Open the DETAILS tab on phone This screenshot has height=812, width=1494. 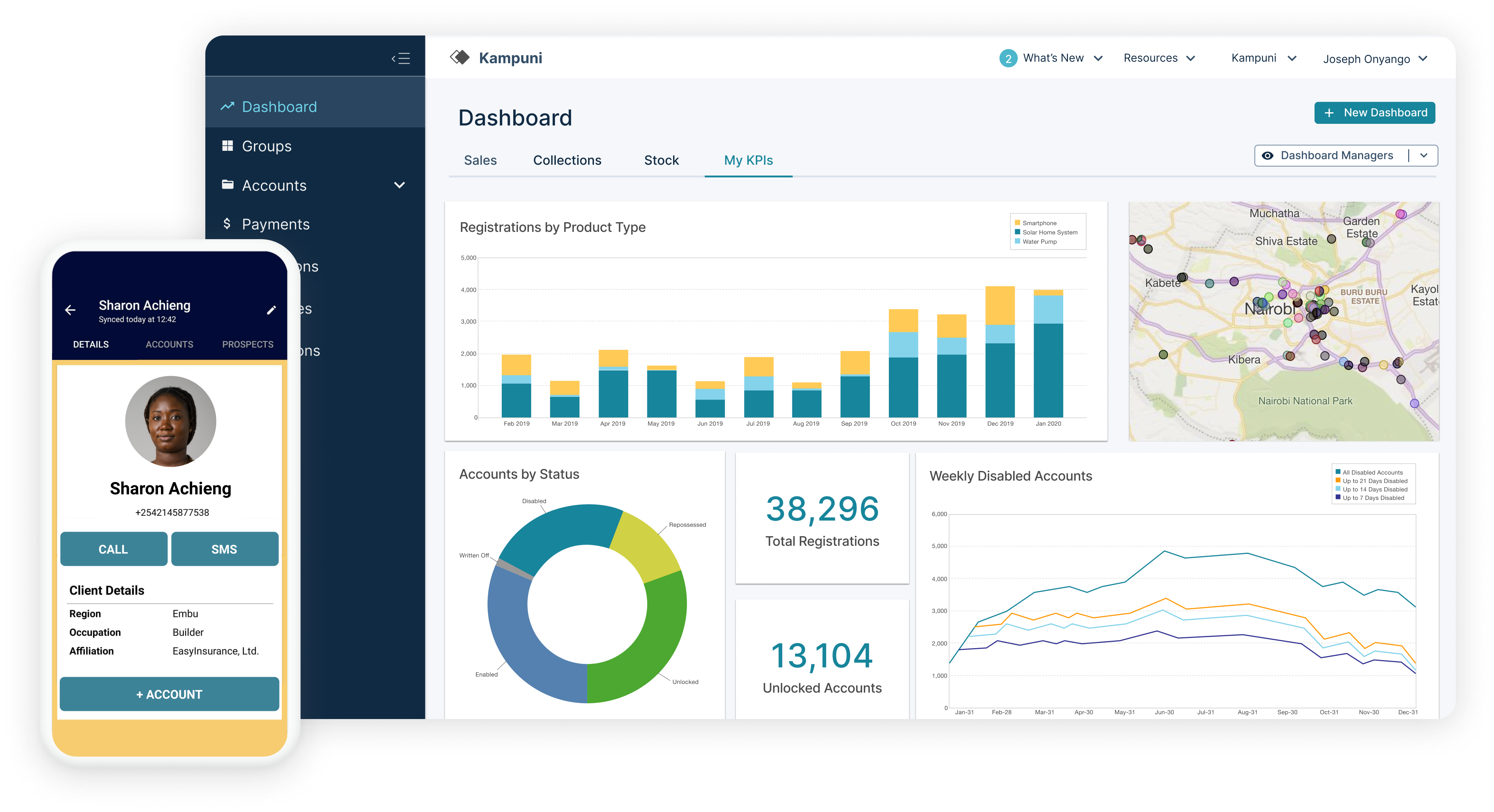[90, 344]
